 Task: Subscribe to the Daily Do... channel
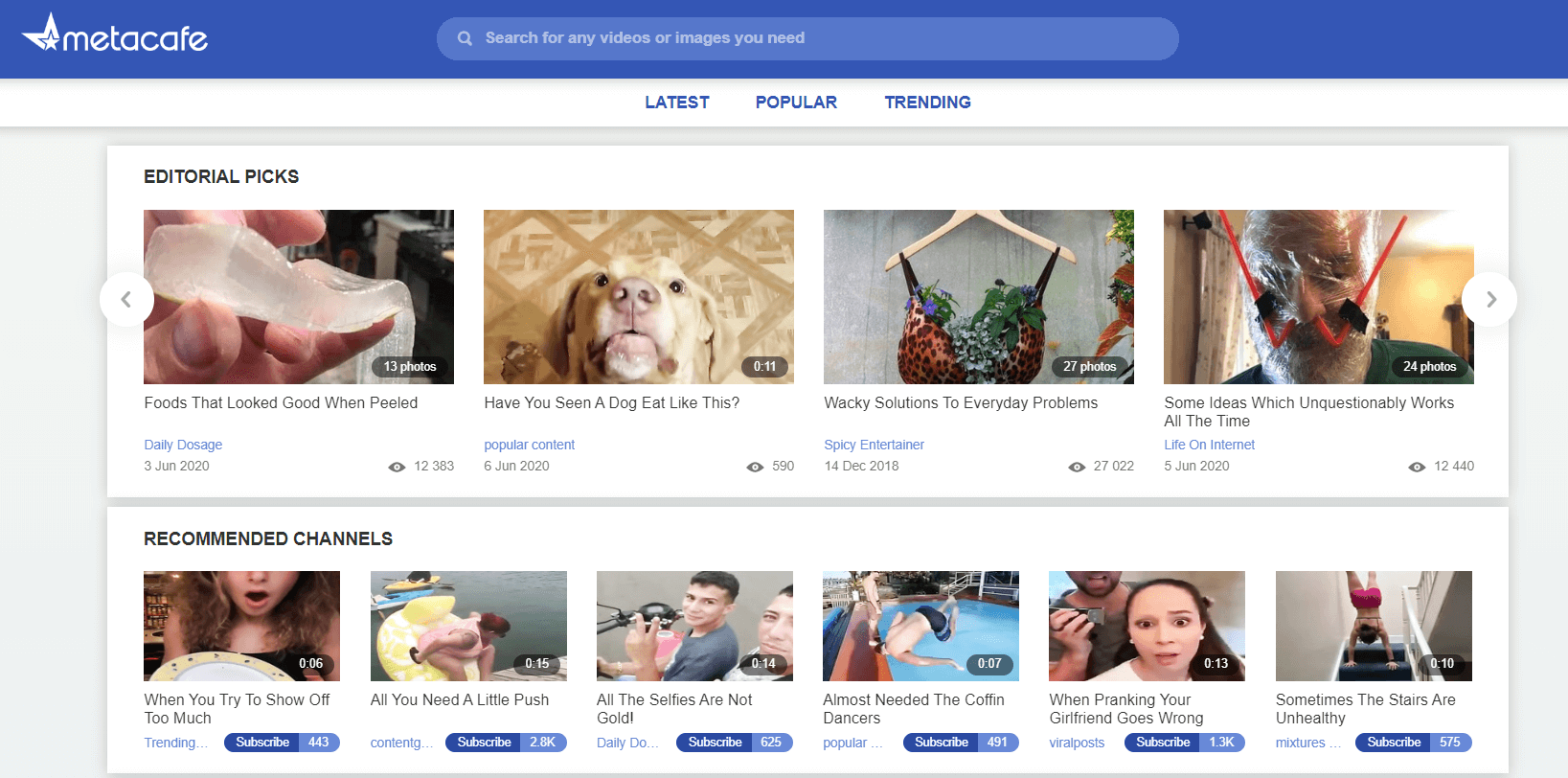tap(715, 743)
